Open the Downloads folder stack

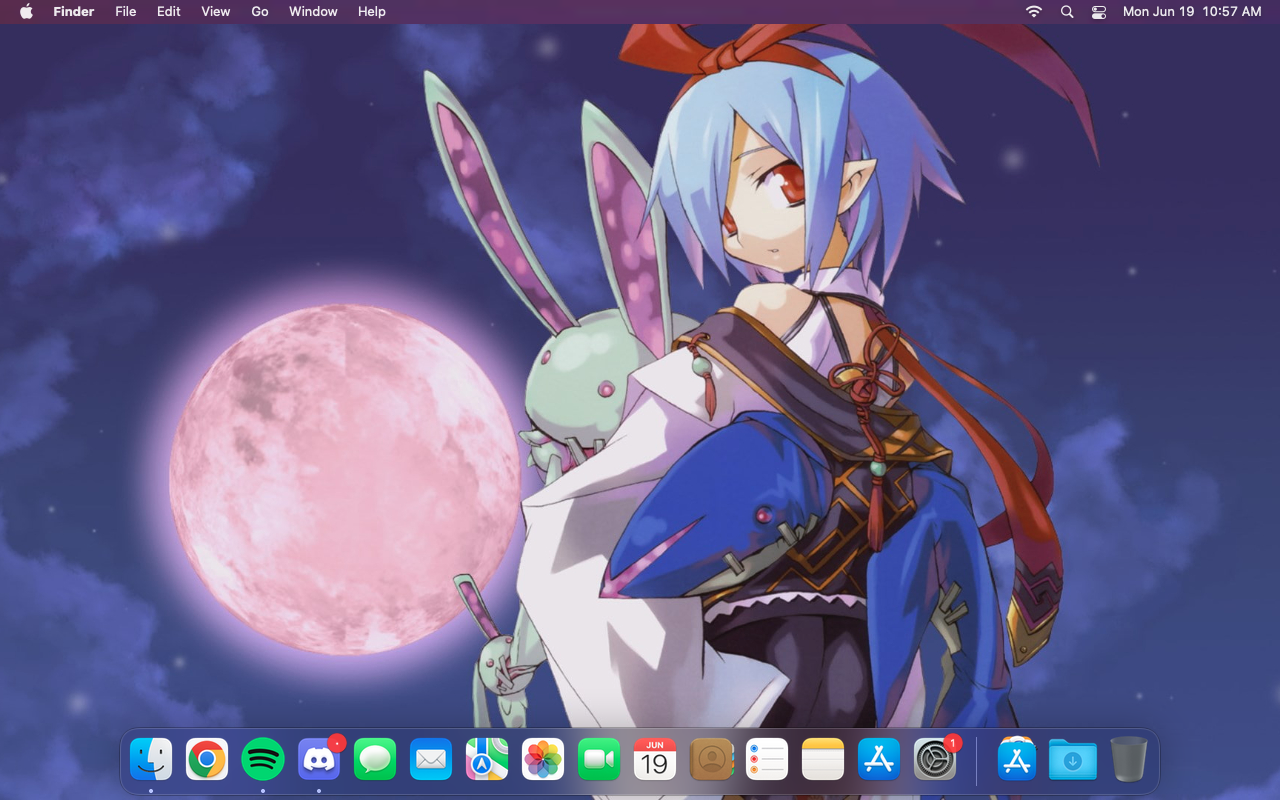pos(1073,760)
